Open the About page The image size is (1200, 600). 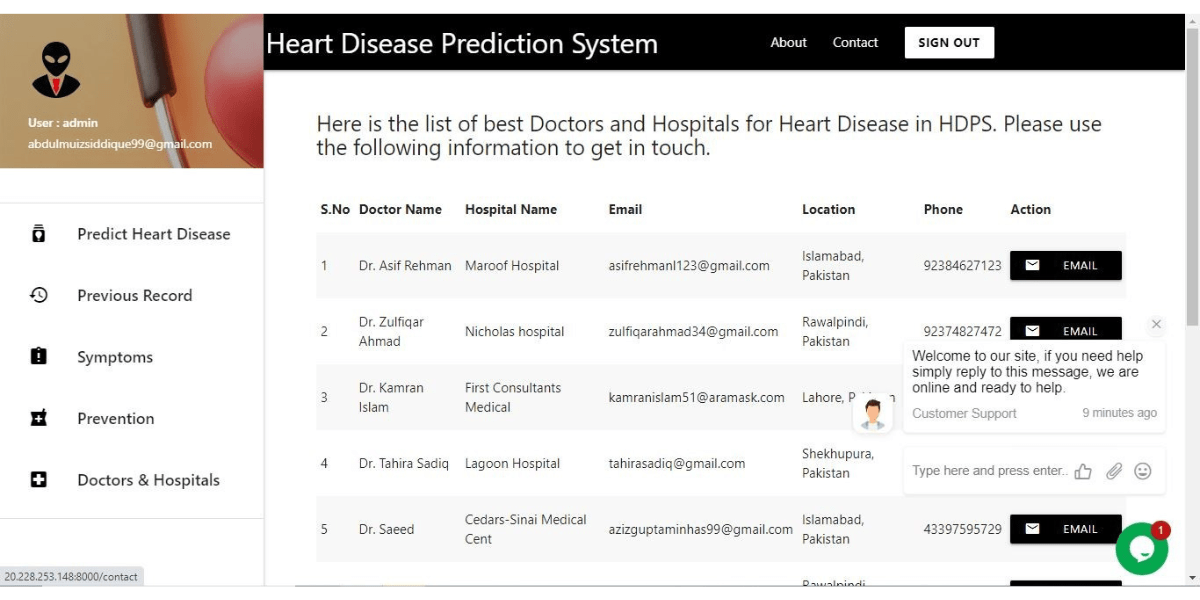[788, 42]
